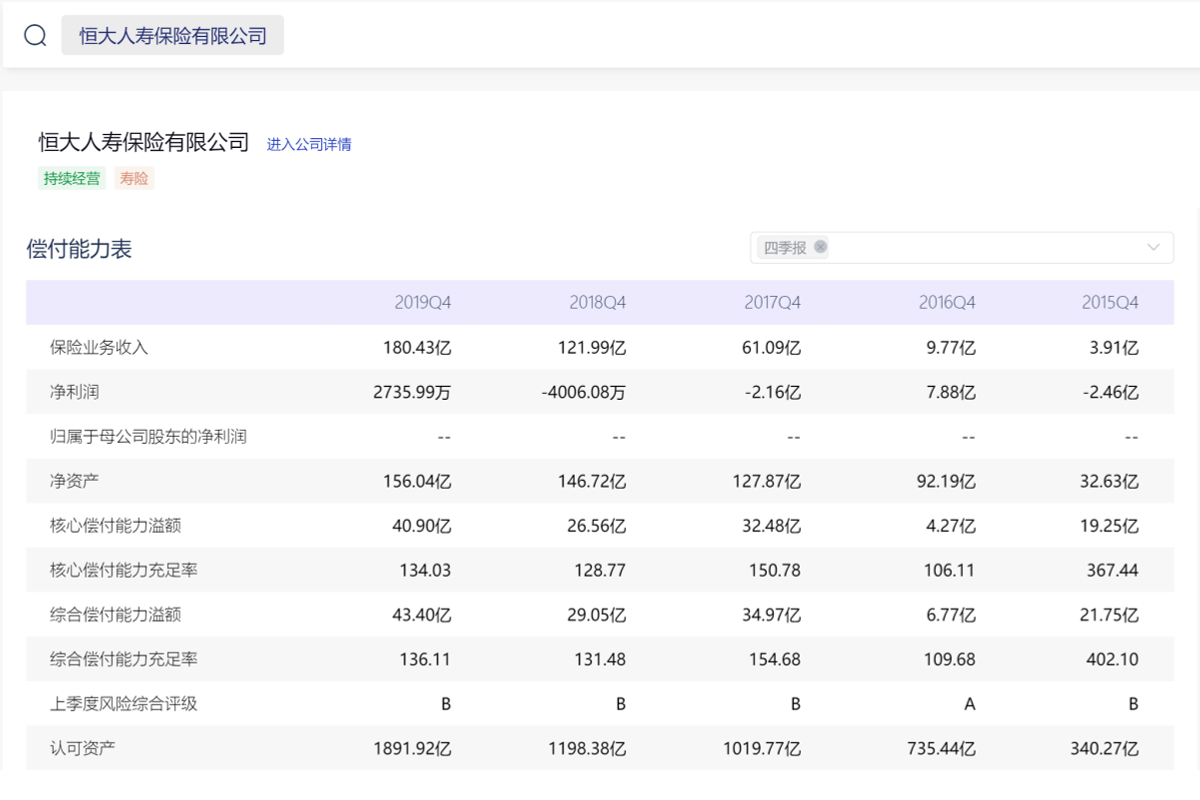
Task: Click the 92.19亿 net assets value
Action: pos(946,481)
